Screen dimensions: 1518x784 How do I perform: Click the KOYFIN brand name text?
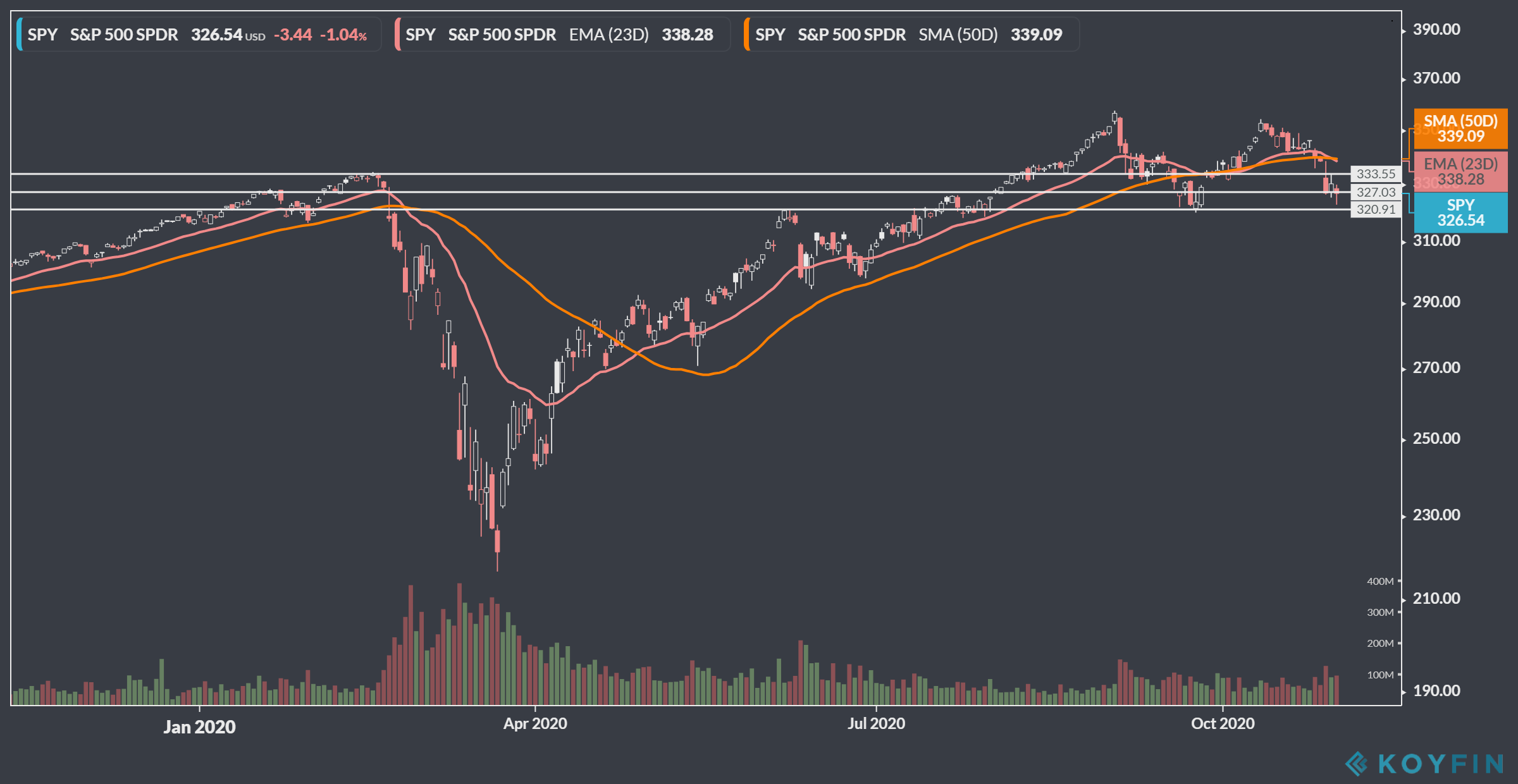pyautogui.click(x=1440, y=764)
